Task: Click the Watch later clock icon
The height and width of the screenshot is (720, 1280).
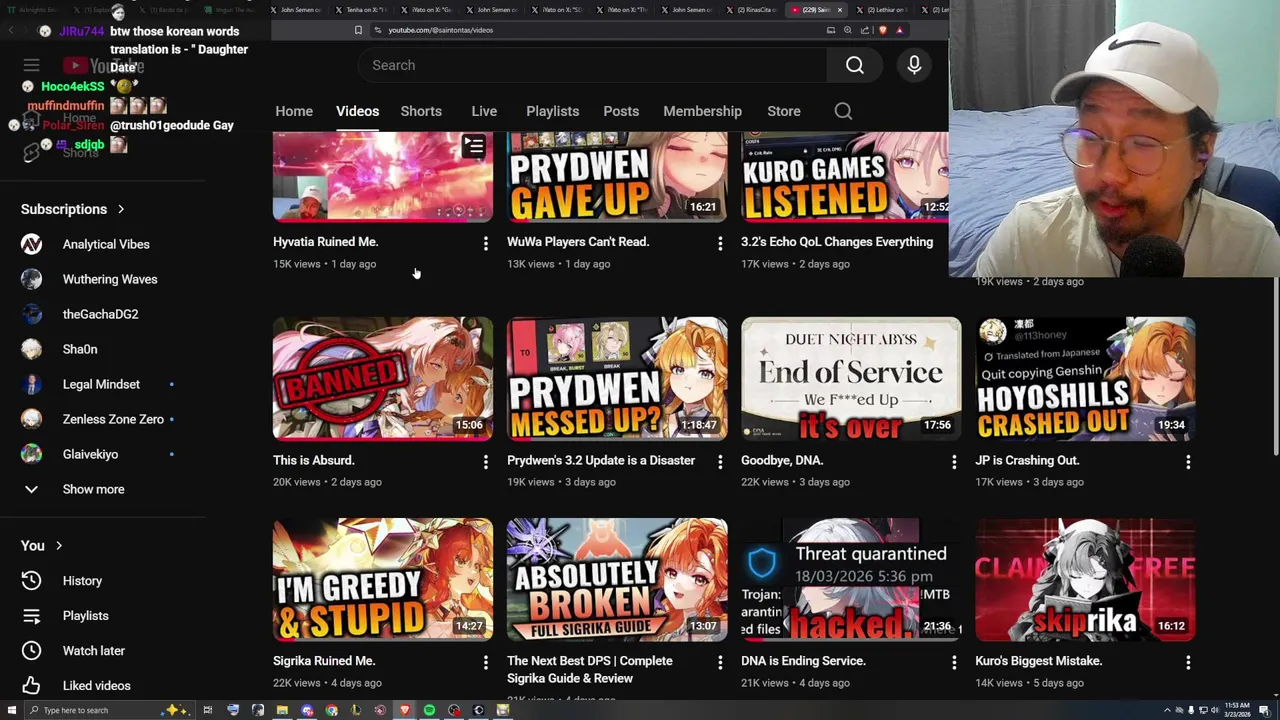Action: [31, 650]
